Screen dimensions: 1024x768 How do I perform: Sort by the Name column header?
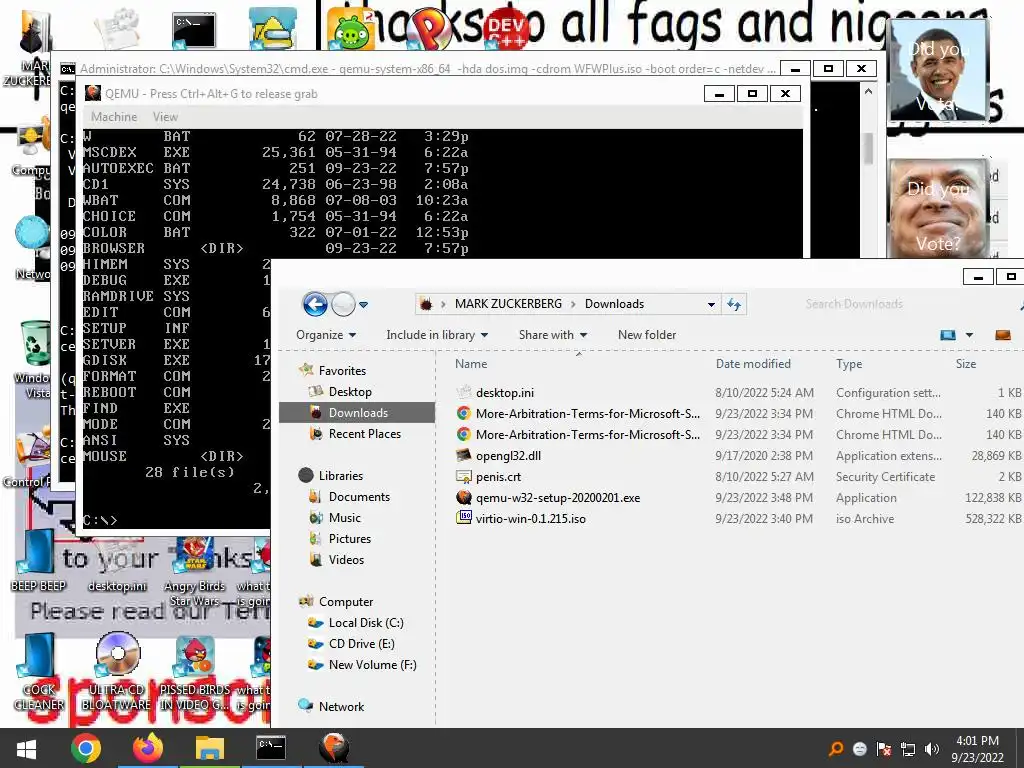(x=471, y=364)
